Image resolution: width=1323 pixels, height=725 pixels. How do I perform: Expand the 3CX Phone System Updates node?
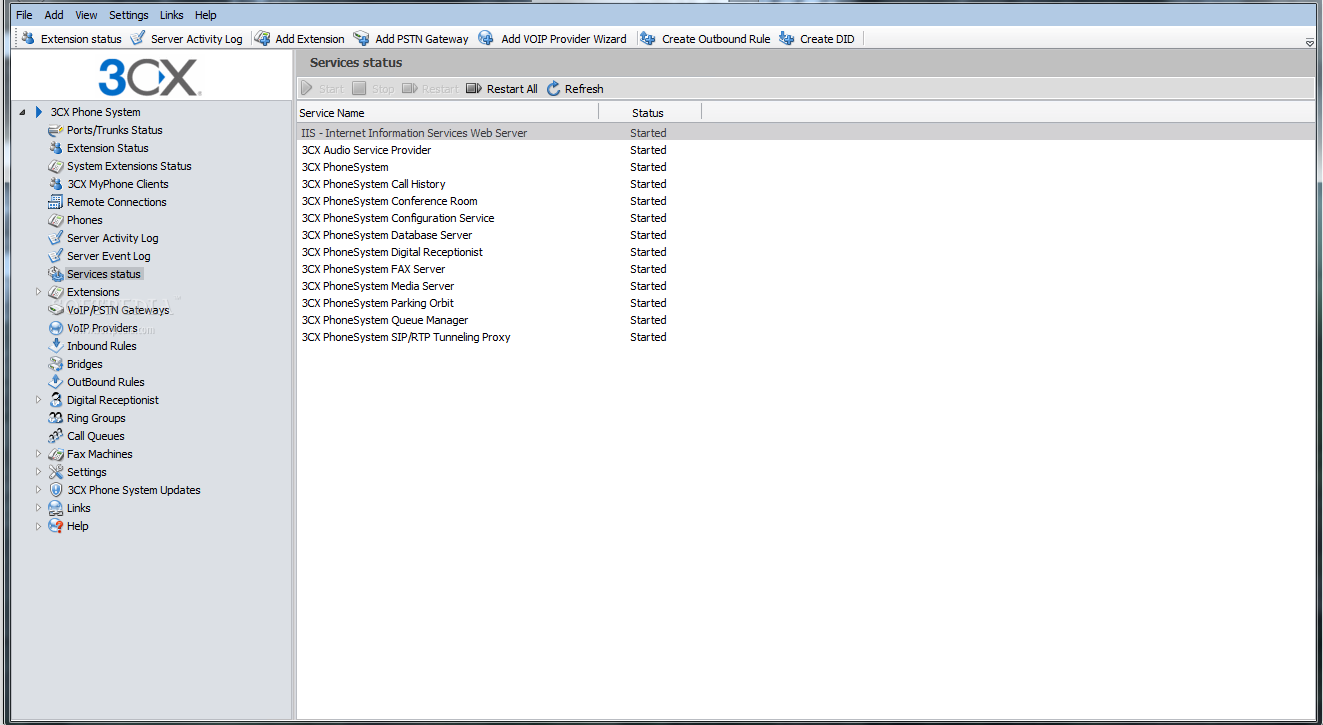(39, 490)
